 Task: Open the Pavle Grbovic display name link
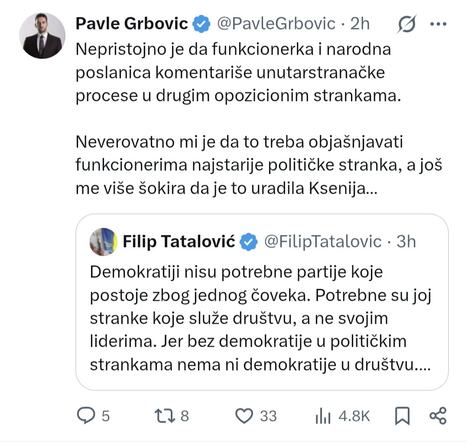tap(132, 24)
